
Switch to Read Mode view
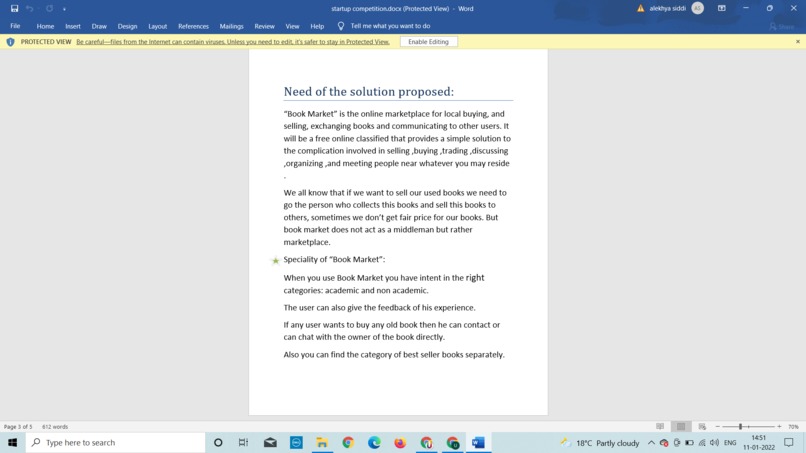(x=660, y=426)
